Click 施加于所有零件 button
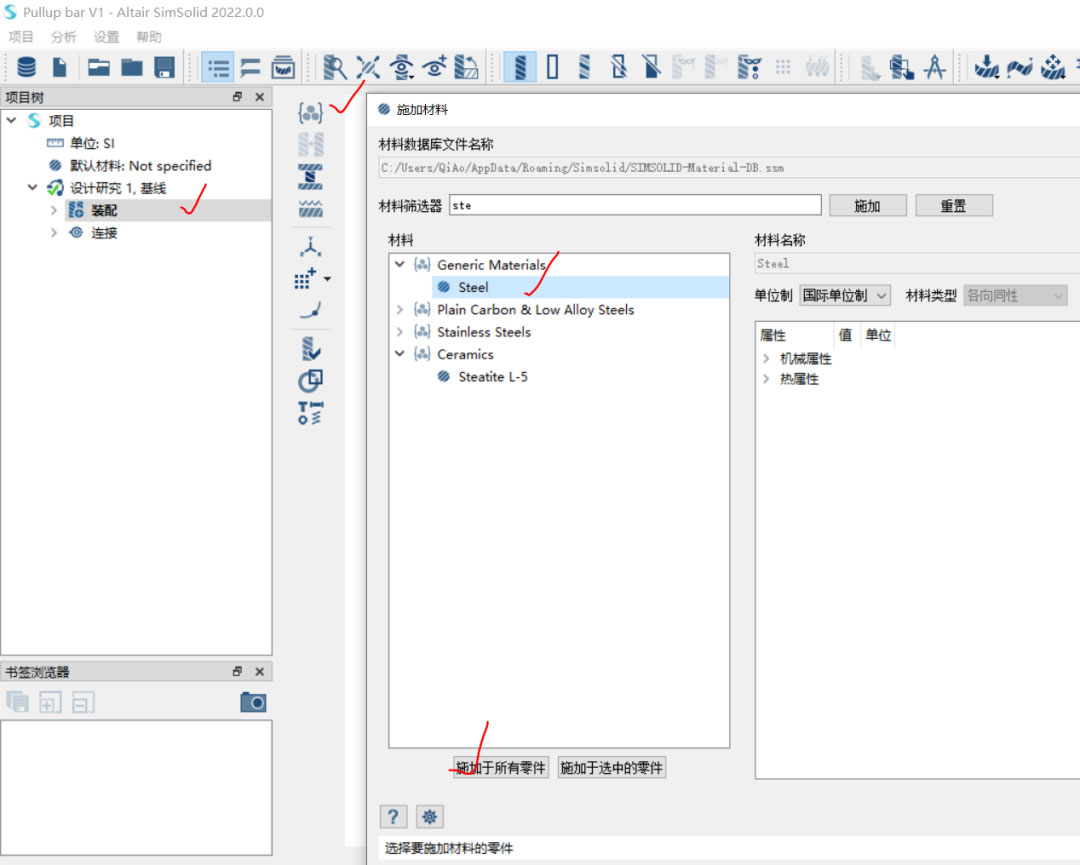1080x865 pixels. pyautogui.click(x=501, y=768)
